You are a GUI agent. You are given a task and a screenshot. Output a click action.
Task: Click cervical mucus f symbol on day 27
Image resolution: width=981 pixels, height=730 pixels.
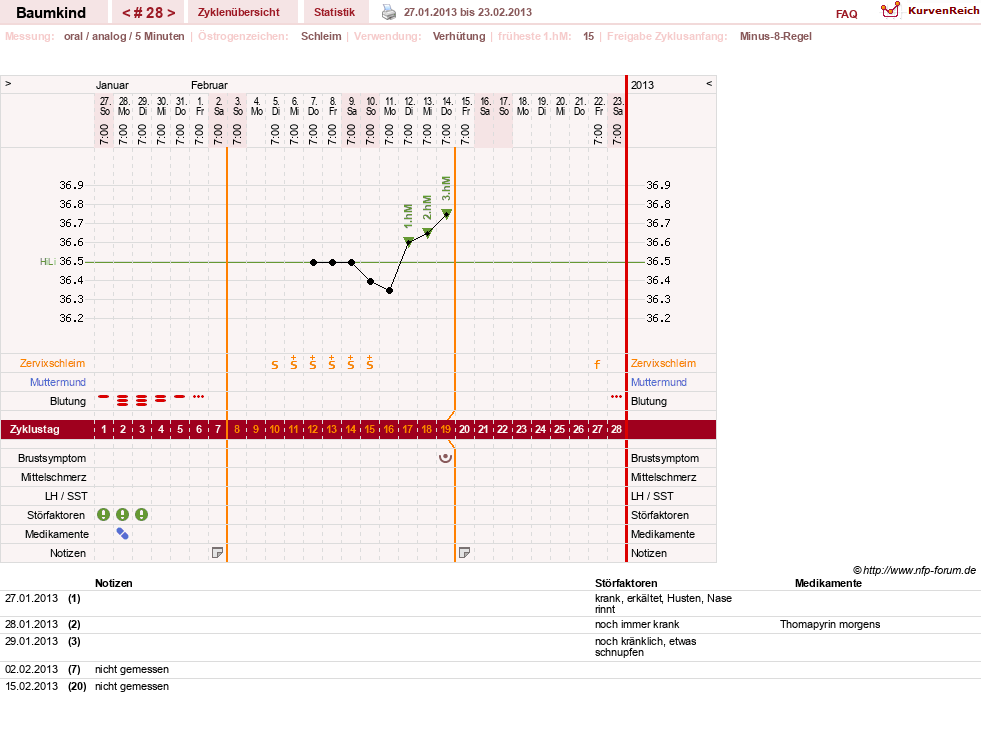(597, 364)
